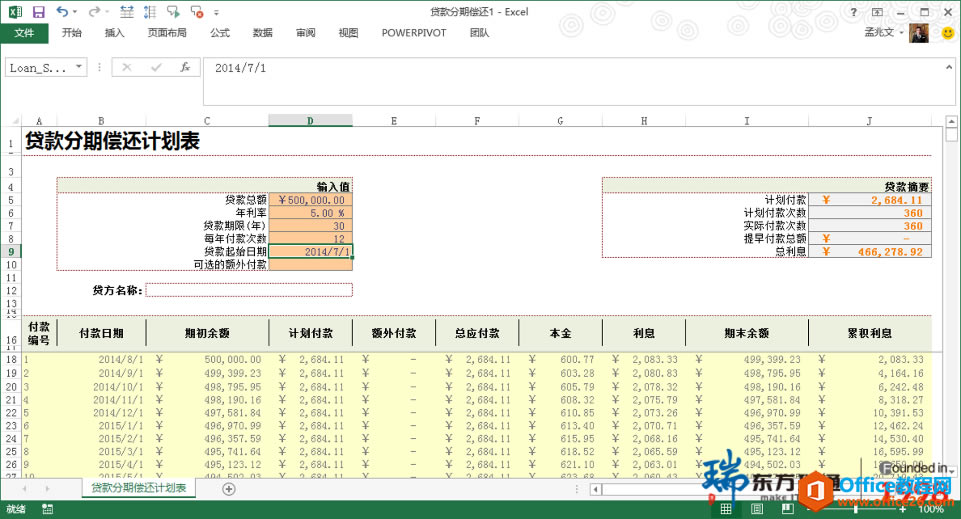This screenshot has height=519, width=961.
Task: Add a new sheet with plus icon
Action: coord(229,489)
